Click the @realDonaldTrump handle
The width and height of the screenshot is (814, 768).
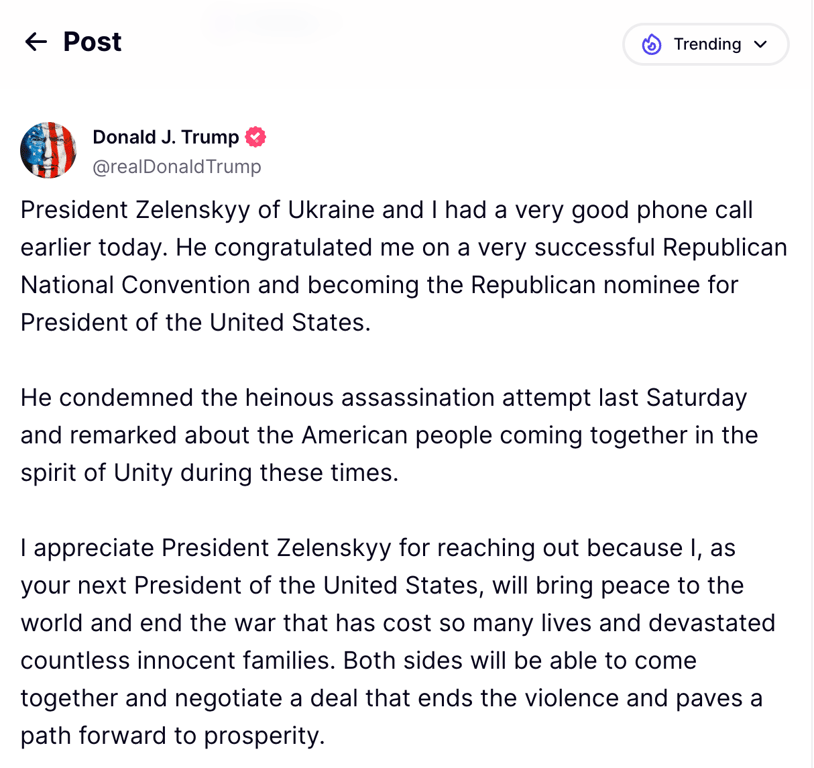(177, 166)
